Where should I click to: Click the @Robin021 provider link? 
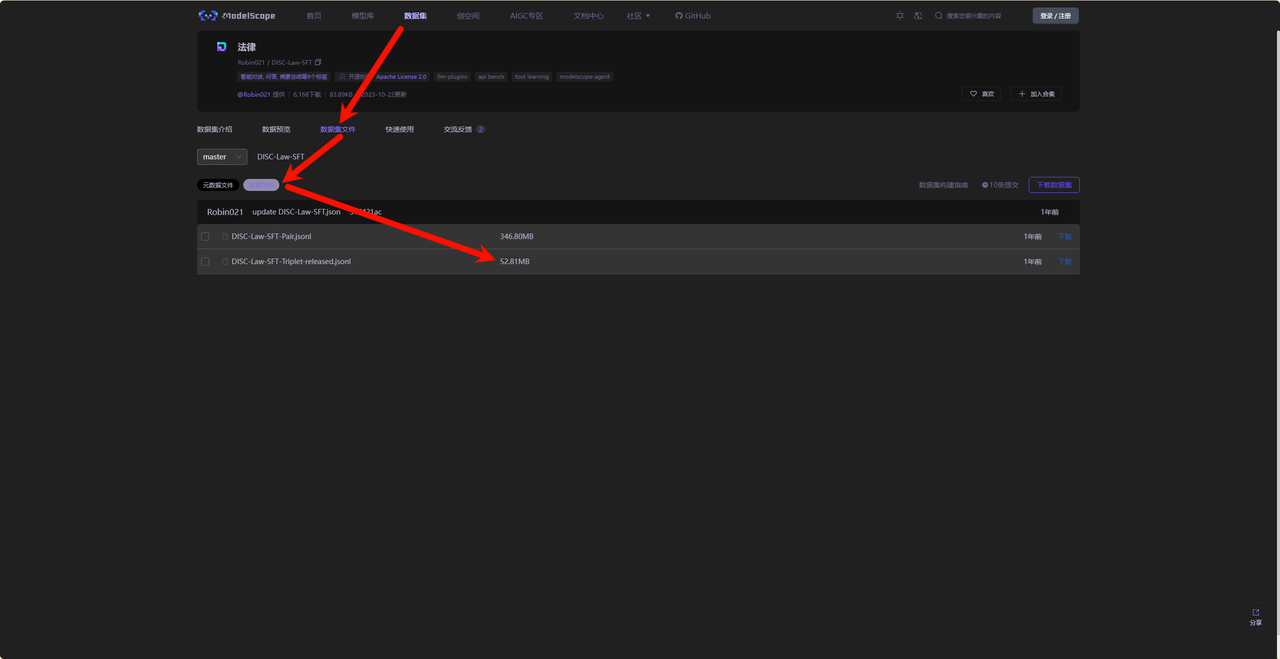pyautogui.click(x=254, y=94)
